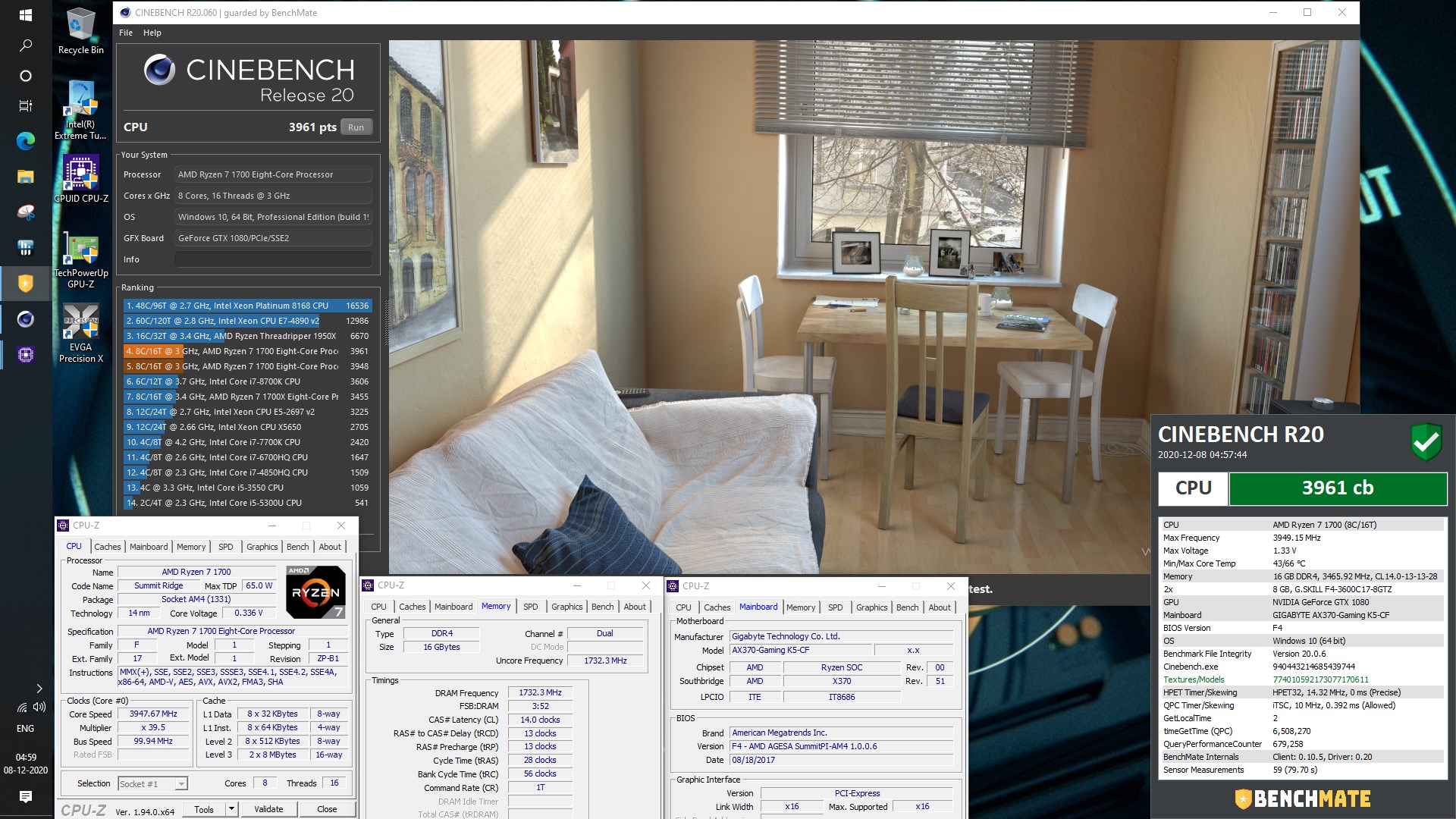Click the Textures/Models hash in BenchMate
The image size is (1456, 819).
[x=1320, y=679]
